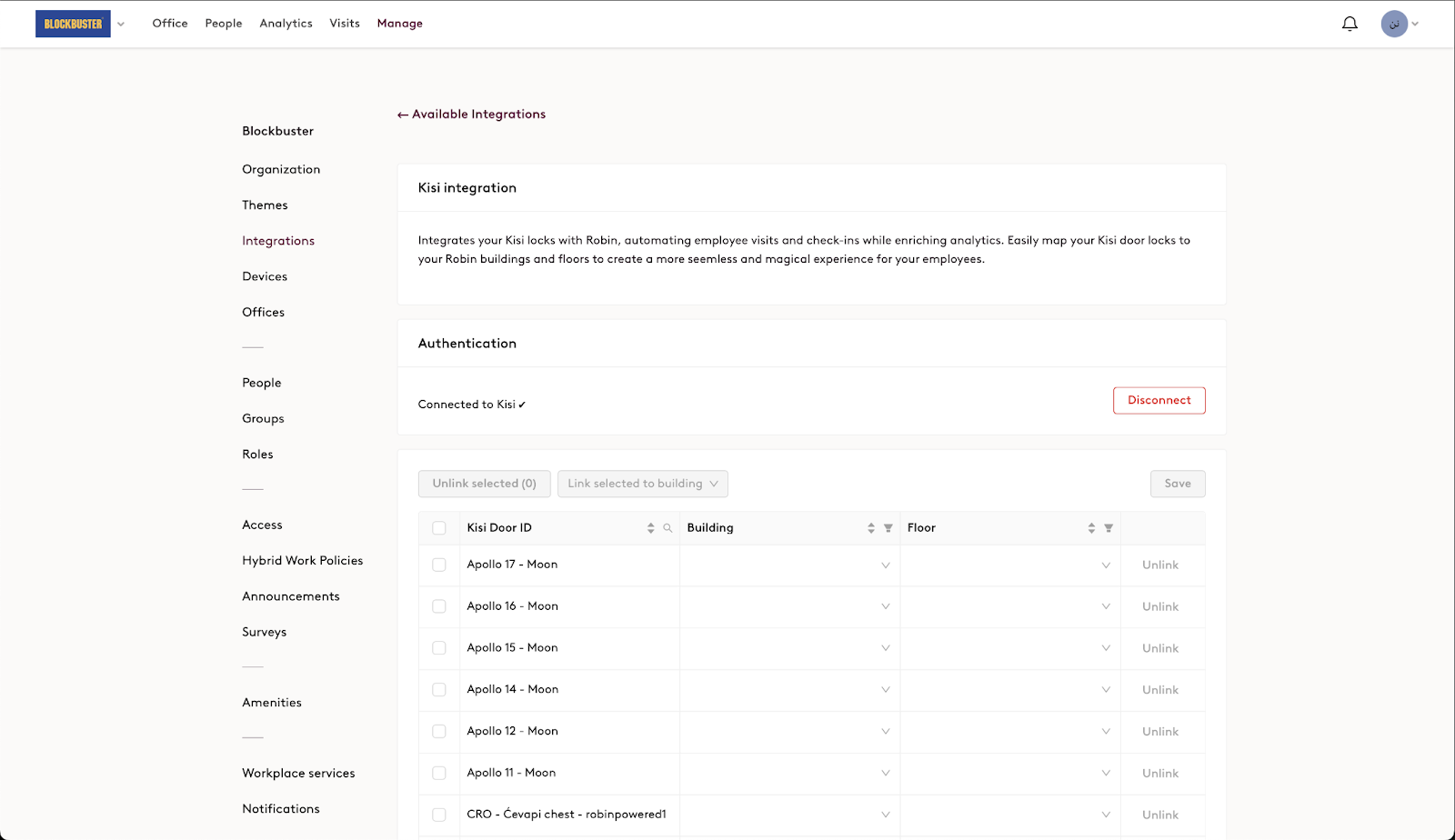Image resolution: width=1455 pixels, height=840 pixels.
Task: Open Floor dropdown for Apollo 12 - Moon
Action: pos(1010,732)
